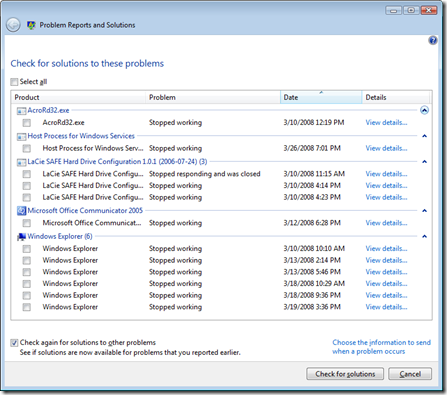Click 'Microsoft Office Communicator 2005' heading text
447x395 pixels.
[85, 211]
